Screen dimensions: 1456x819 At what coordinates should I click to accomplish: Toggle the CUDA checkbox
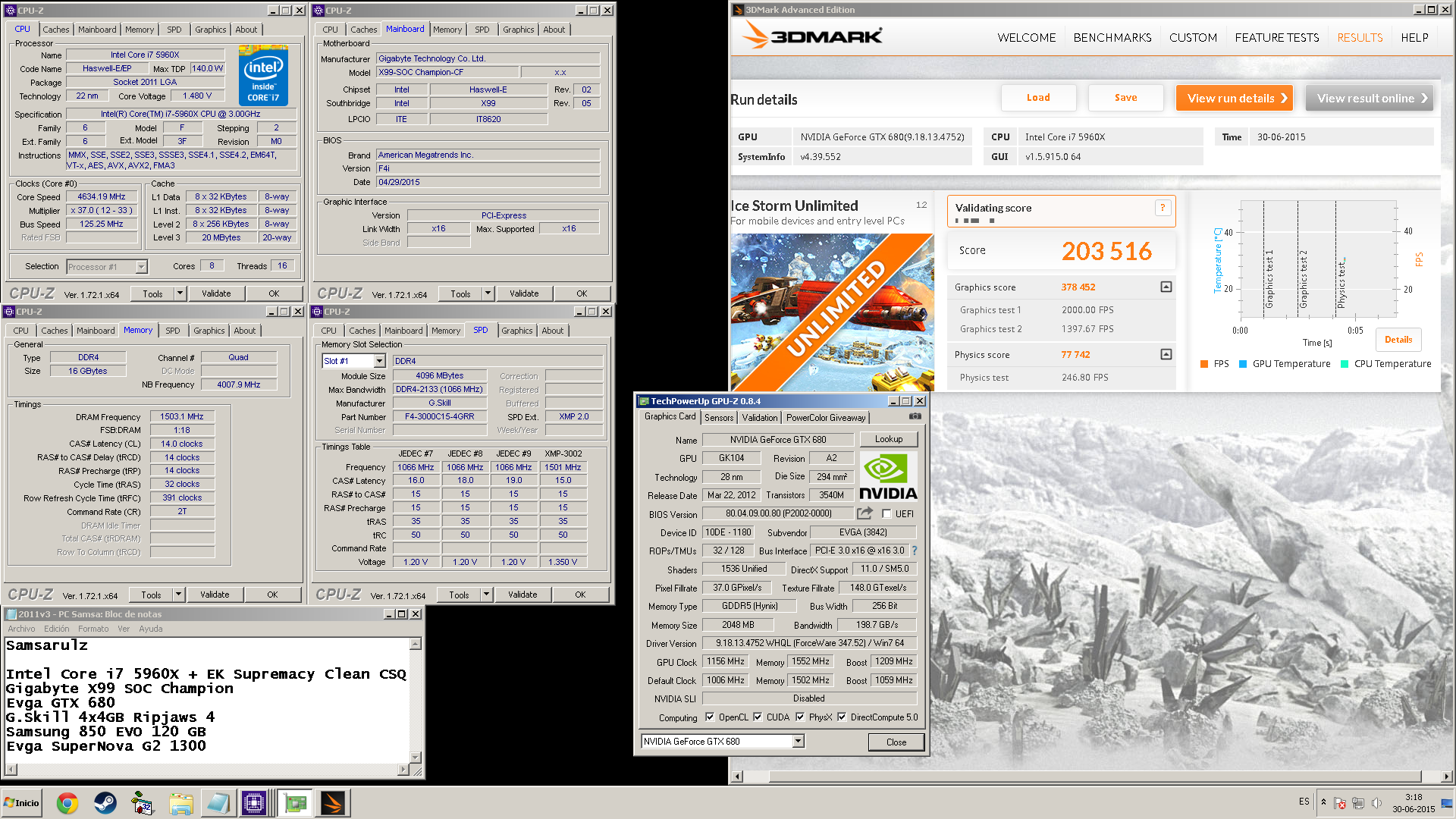tap(757, 717)
